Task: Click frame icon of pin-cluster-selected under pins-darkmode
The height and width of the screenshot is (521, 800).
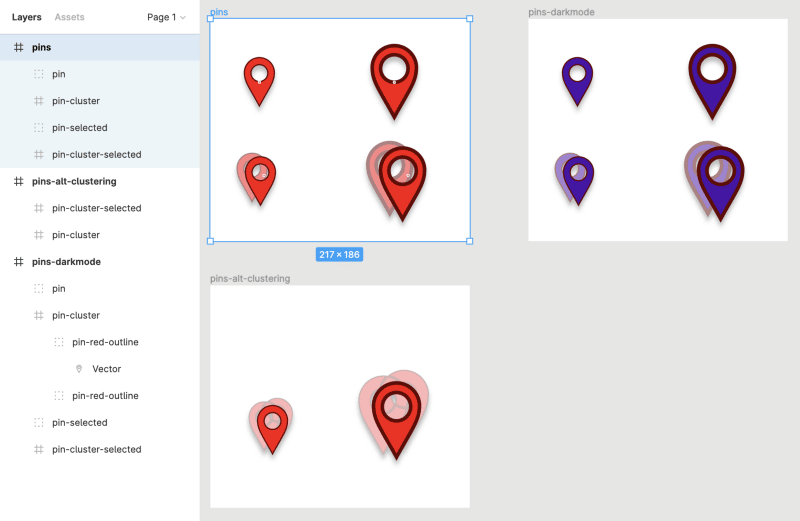Action: (39, 449)
